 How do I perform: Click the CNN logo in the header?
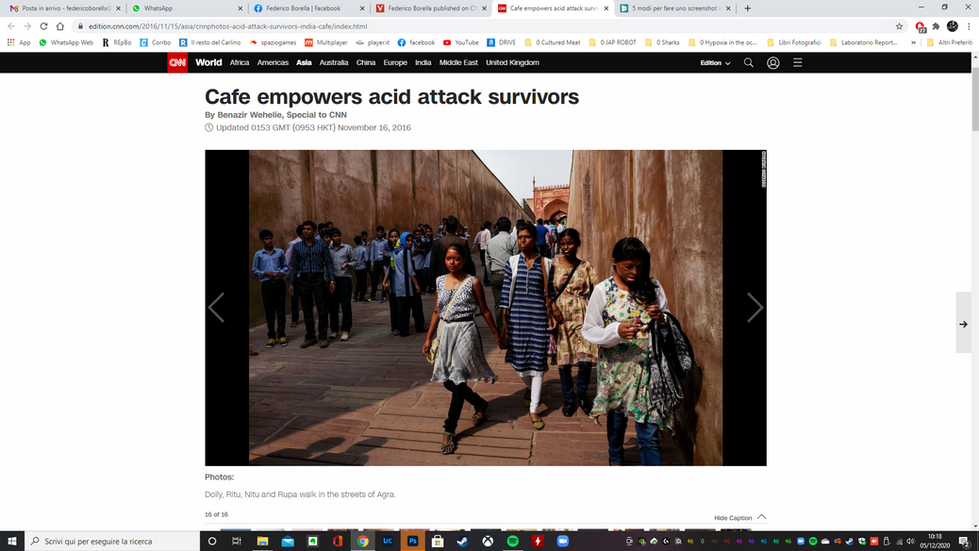pyautogui.click(x=177, y=62)
